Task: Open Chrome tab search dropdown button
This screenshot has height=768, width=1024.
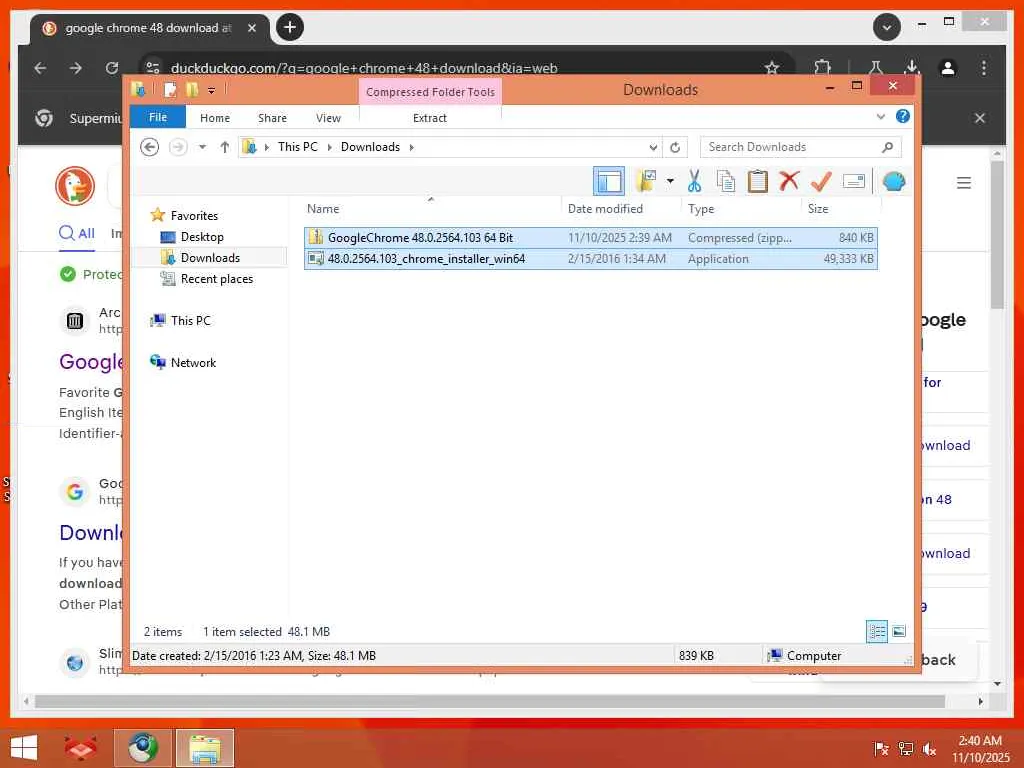Action: coord(887,27)
